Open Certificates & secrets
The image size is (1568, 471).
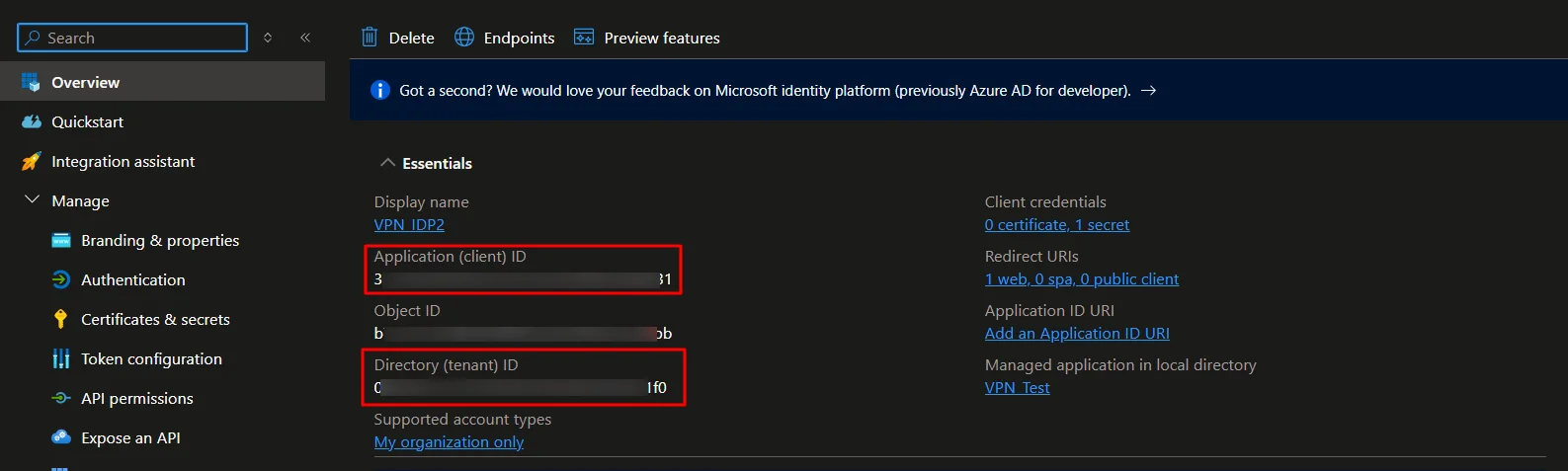pos(155,319)
